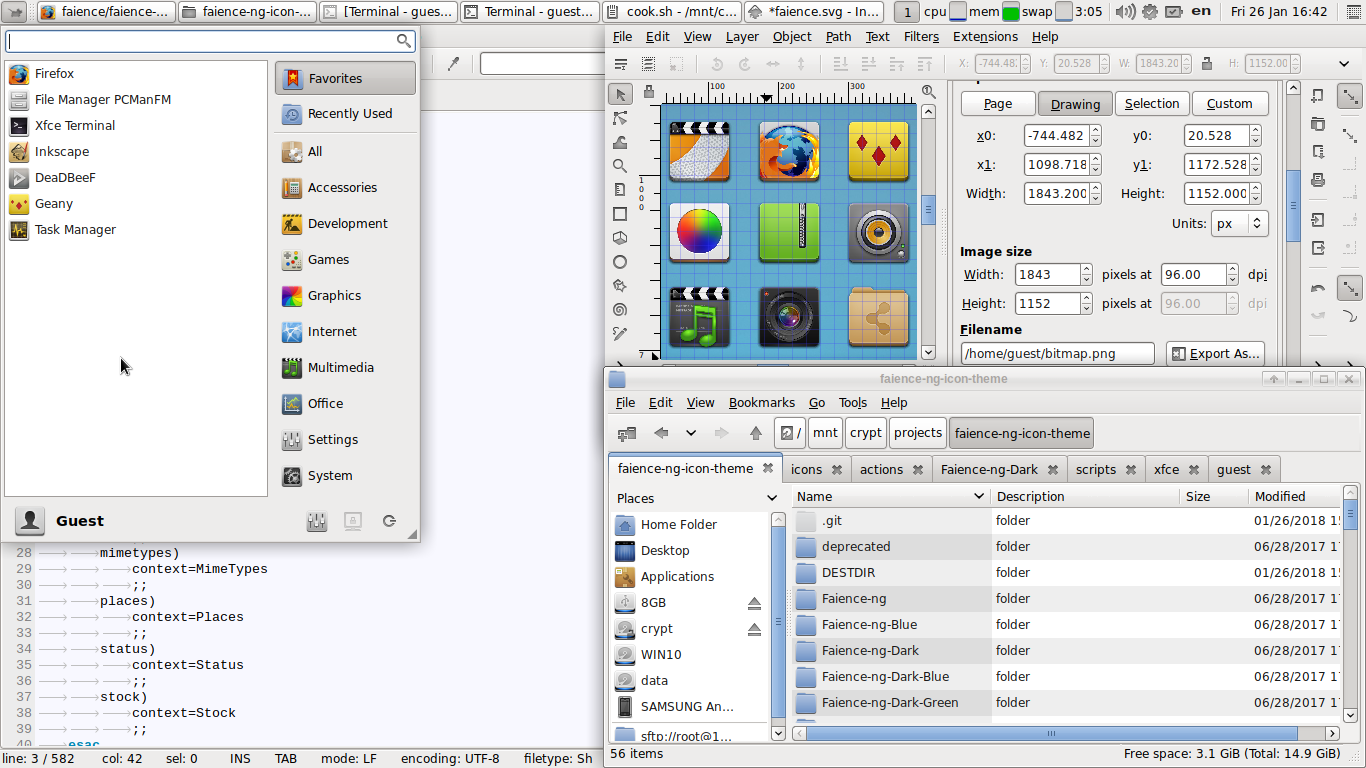The width and height of the screenshot is (1366, 768).
Task: Click the zoom magnifier above the canvas scrollbar
Action: [x=928, y=91]
